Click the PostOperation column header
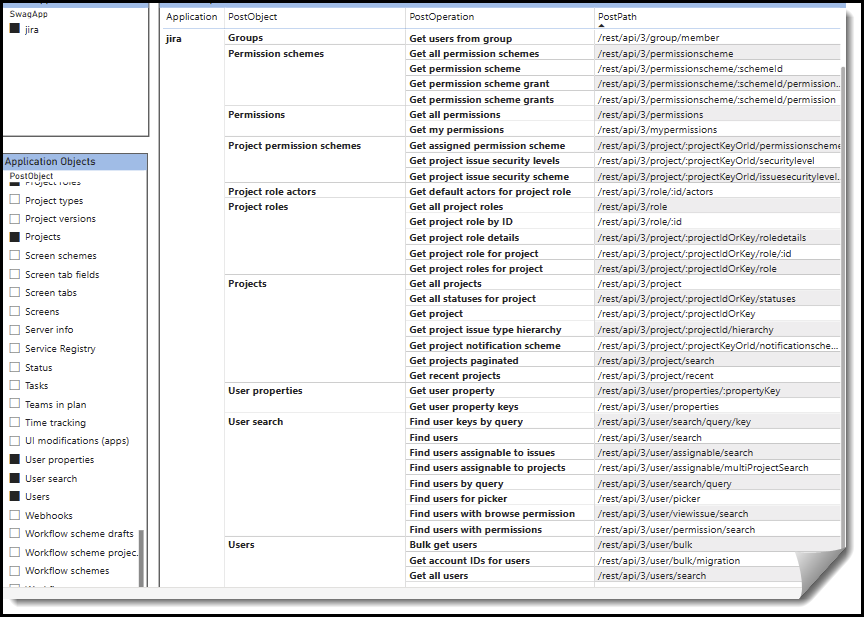Screen dimensions: 864x617 point(440,17)
